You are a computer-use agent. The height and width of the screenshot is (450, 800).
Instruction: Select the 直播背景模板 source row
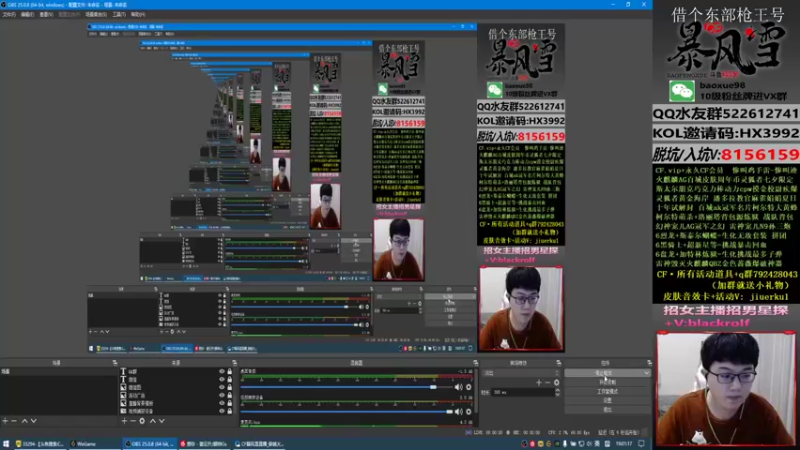[x=176, y=403]
